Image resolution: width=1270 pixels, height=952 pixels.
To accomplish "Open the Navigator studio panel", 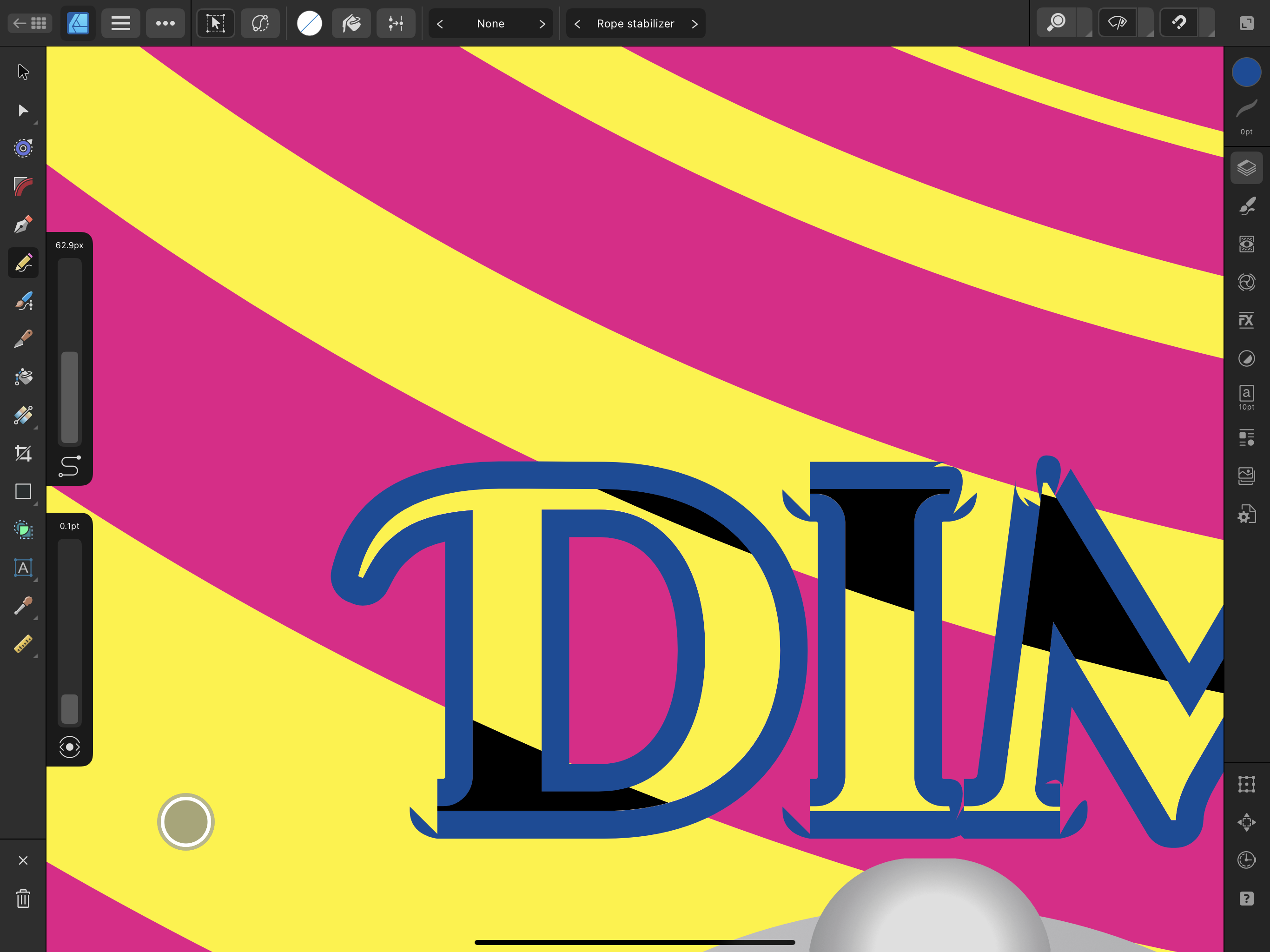I will point(1246,822).
